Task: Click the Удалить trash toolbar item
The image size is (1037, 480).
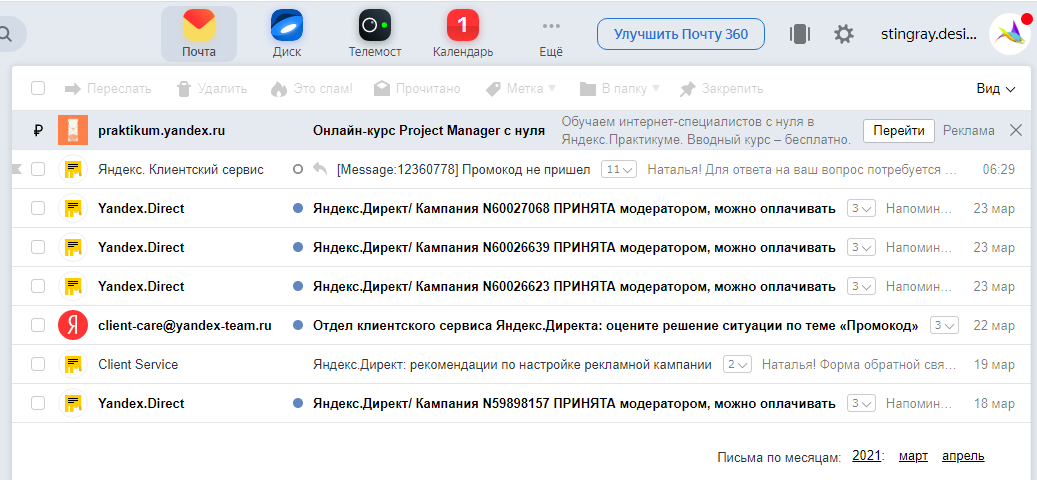Action: [212, 89]
